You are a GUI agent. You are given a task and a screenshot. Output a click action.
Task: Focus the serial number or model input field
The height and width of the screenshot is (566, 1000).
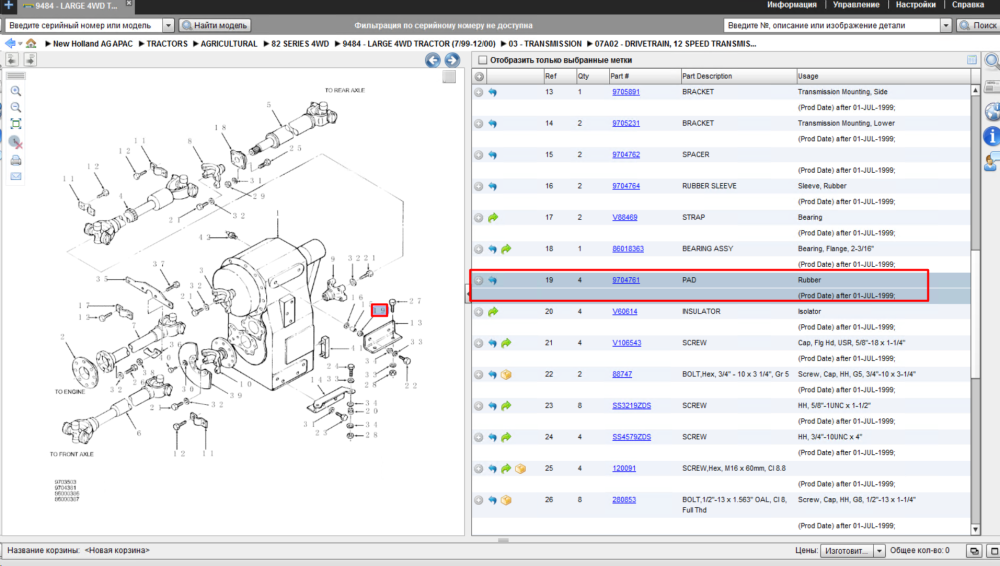pos(84,26)
